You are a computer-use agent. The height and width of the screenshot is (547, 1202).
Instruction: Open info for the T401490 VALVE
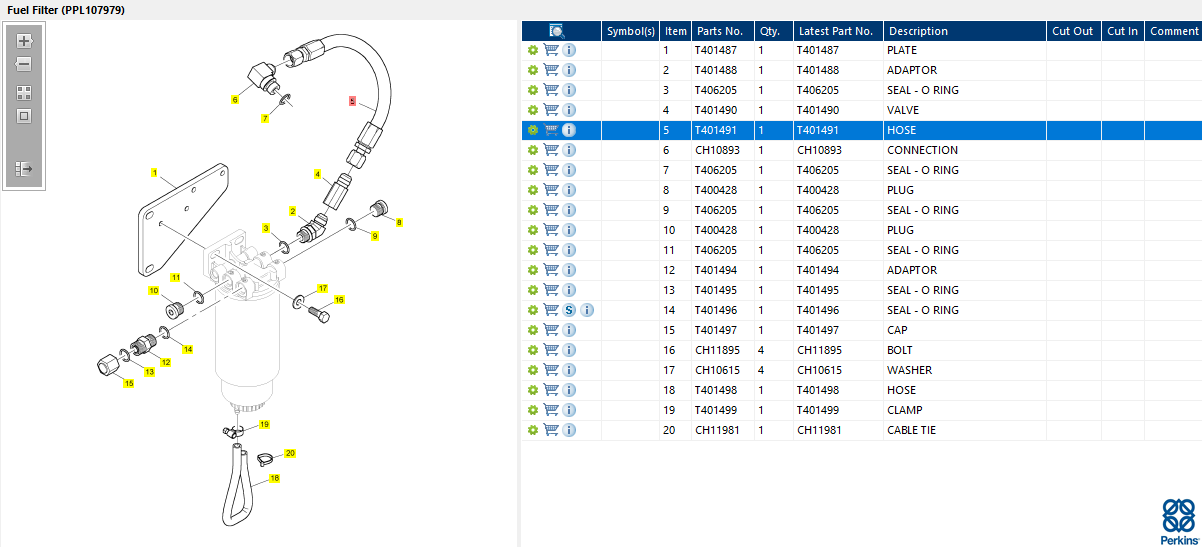(x=569, y=110)
